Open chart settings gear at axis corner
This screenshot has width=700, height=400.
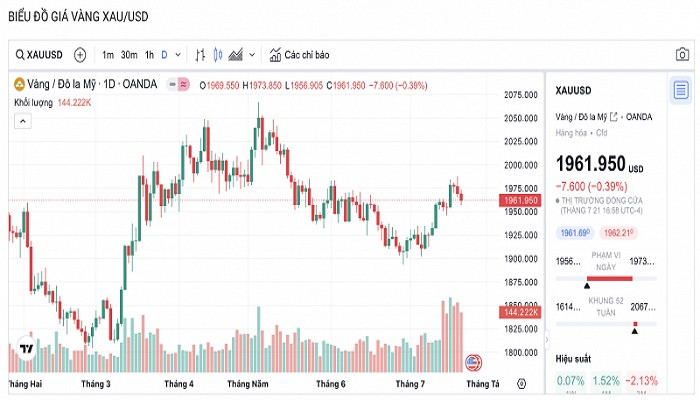[521, 383]
